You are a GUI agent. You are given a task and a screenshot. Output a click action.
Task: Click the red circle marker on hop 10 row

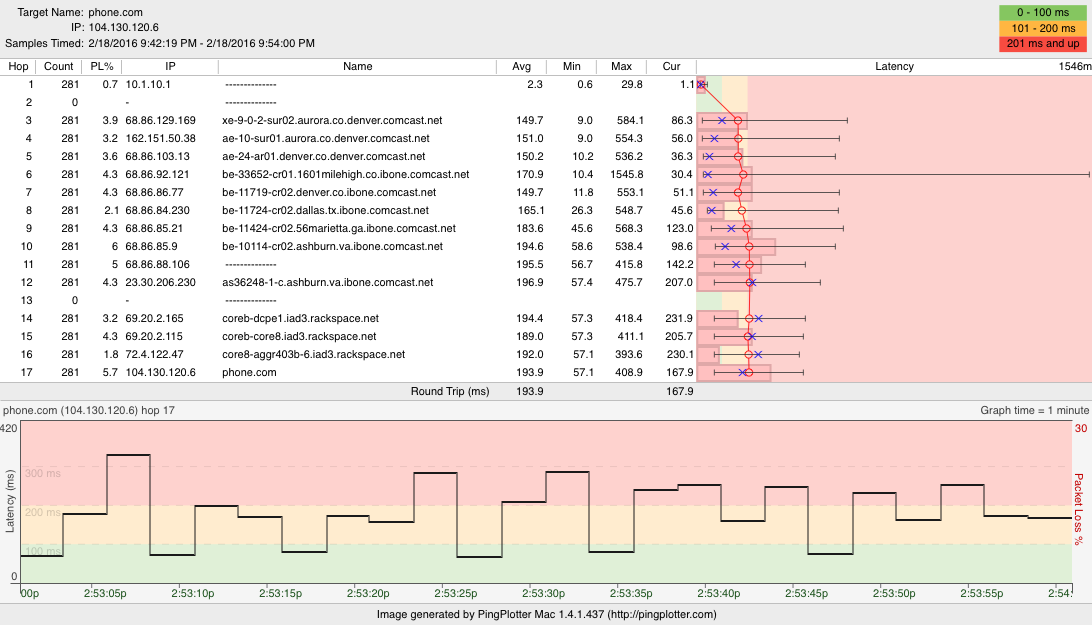point(748,247)
